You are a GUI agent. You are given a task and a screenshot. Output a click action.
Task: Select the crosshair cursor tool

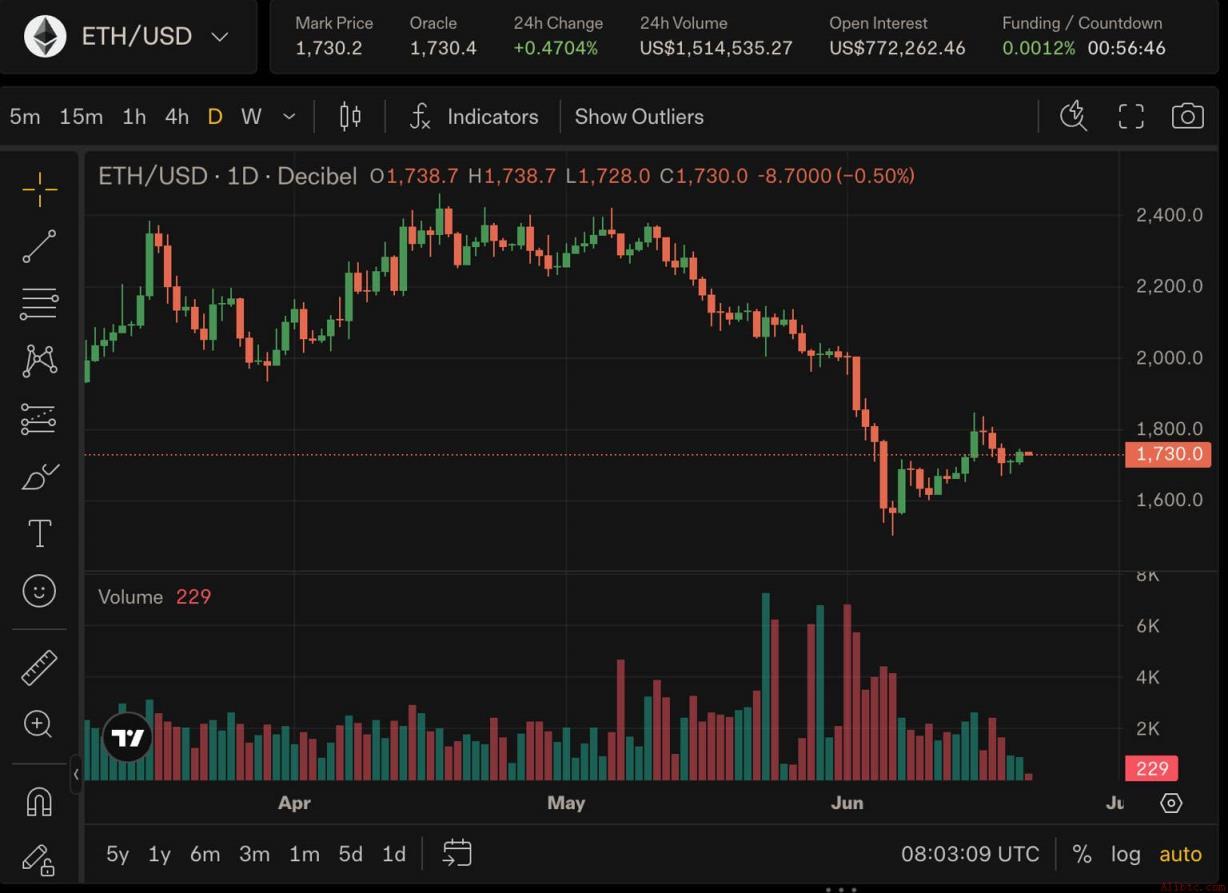[x=39, y=188]
